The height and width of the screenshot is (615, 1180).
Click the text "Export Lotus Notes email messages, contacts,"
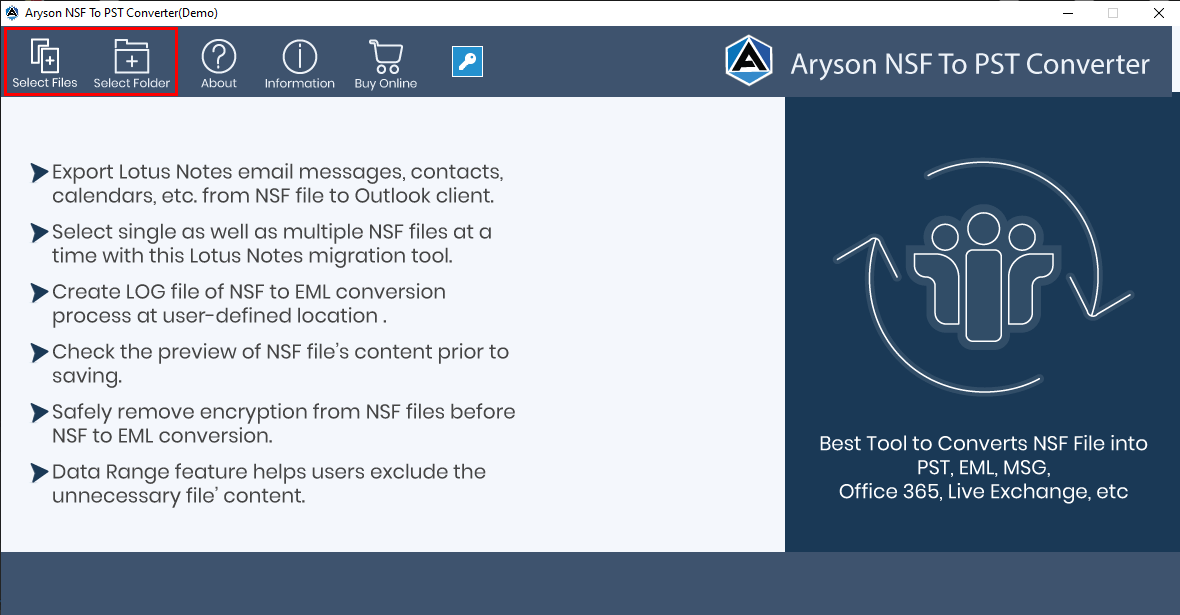[x=277, y=172]
